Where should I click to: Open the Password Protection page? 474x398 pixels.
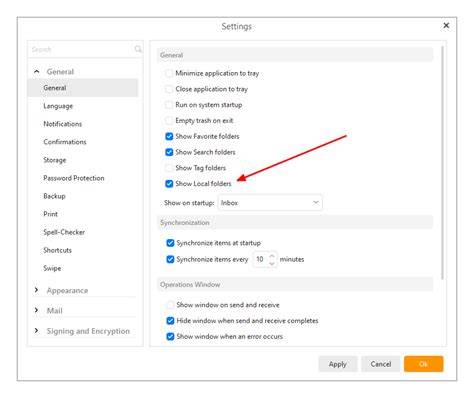click(x=74, y=178)
